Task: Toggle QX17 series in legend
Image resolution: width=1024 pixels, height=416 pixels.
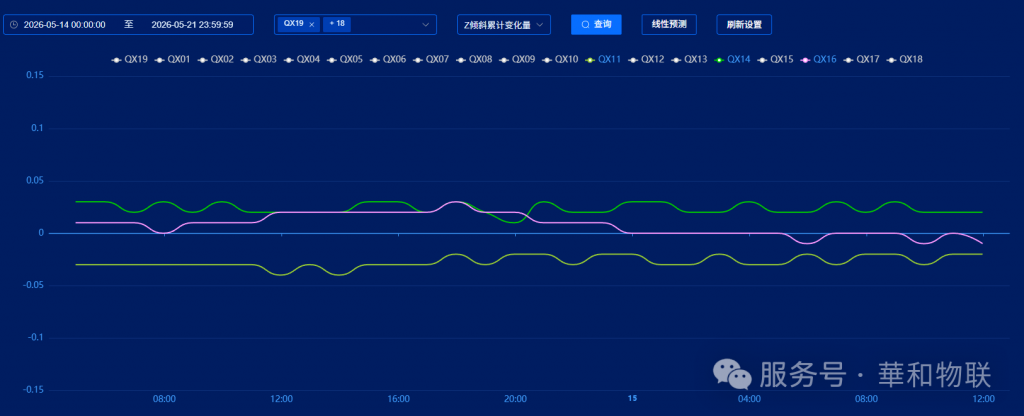Action: [861, 59]
